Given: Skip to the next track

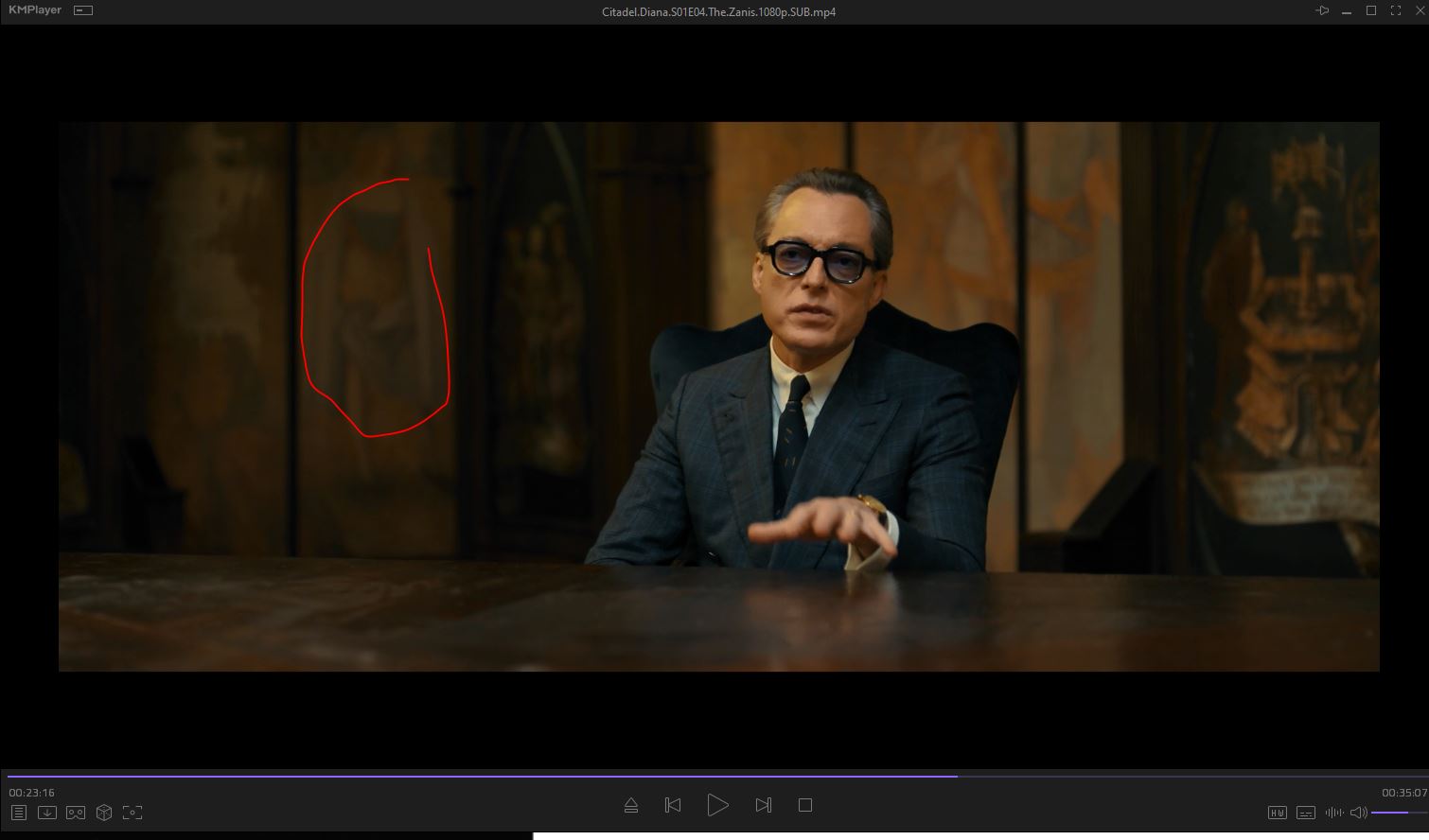Looking at the screenshot, I should click(763, 805).
